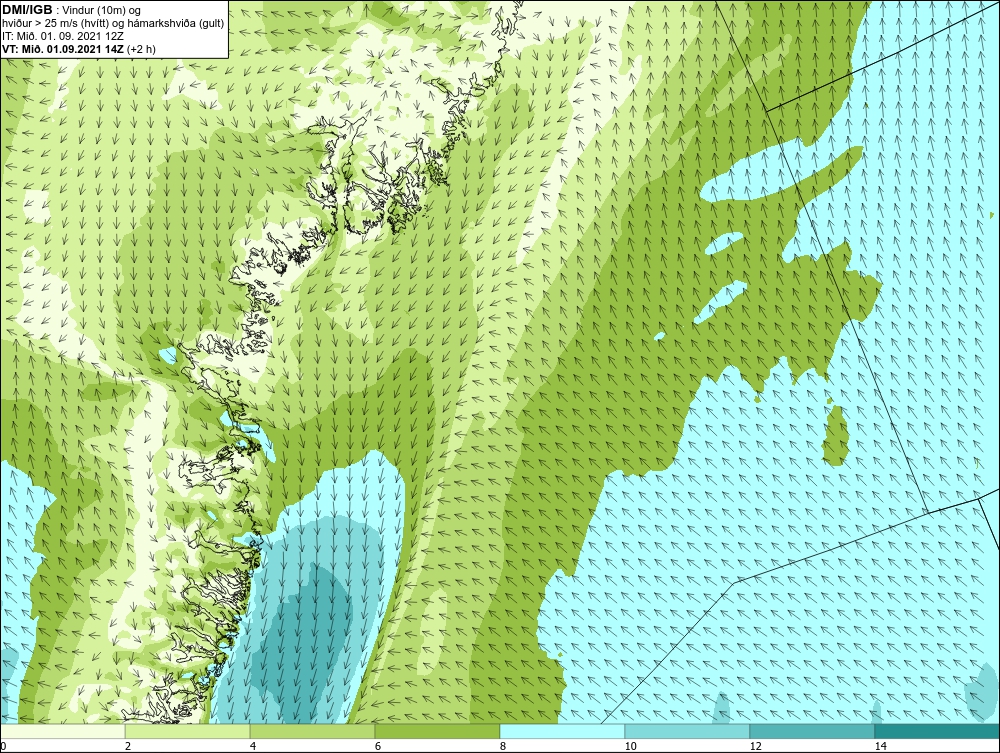The width and height of the screenshot is (1000, 753).
Task: Click the scale label '14'
Action: tap(881, 746)
